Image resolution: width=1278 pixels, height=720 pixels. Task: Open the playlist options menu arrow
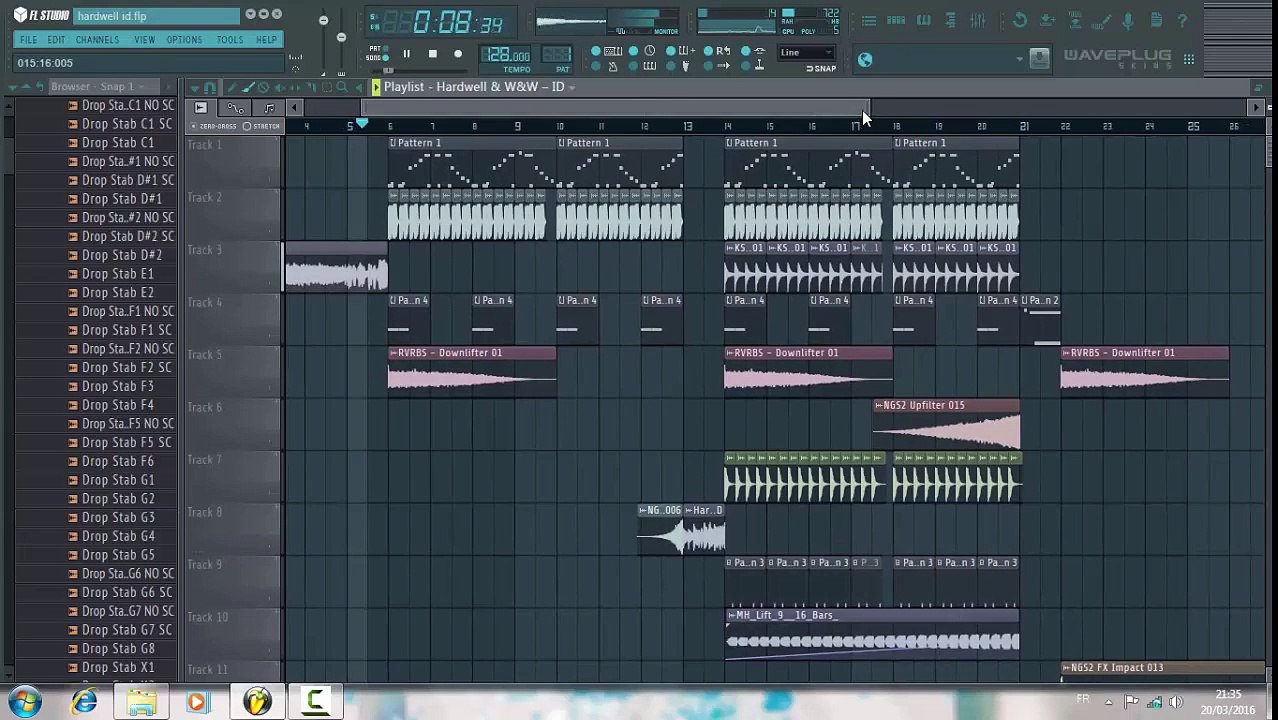tap(195, 88)
